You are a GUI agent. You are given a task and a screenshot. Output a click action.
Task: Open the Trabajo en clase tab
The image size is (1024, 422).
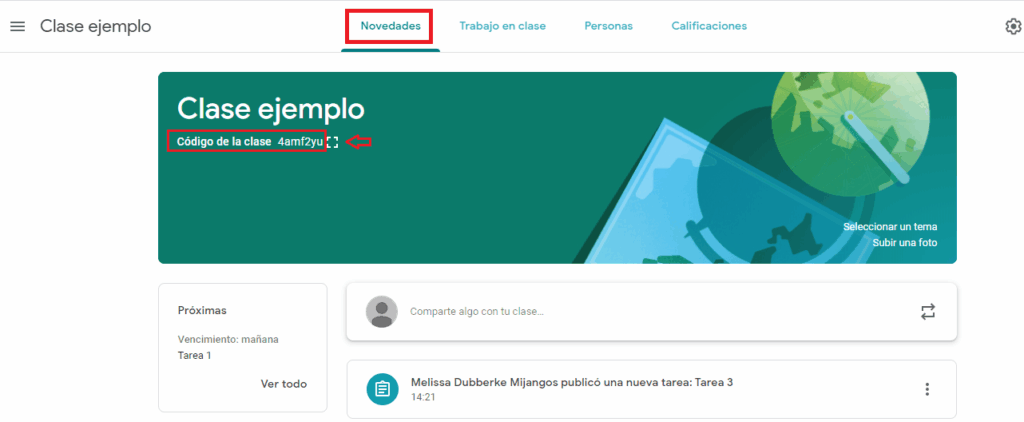coord(502,26)
